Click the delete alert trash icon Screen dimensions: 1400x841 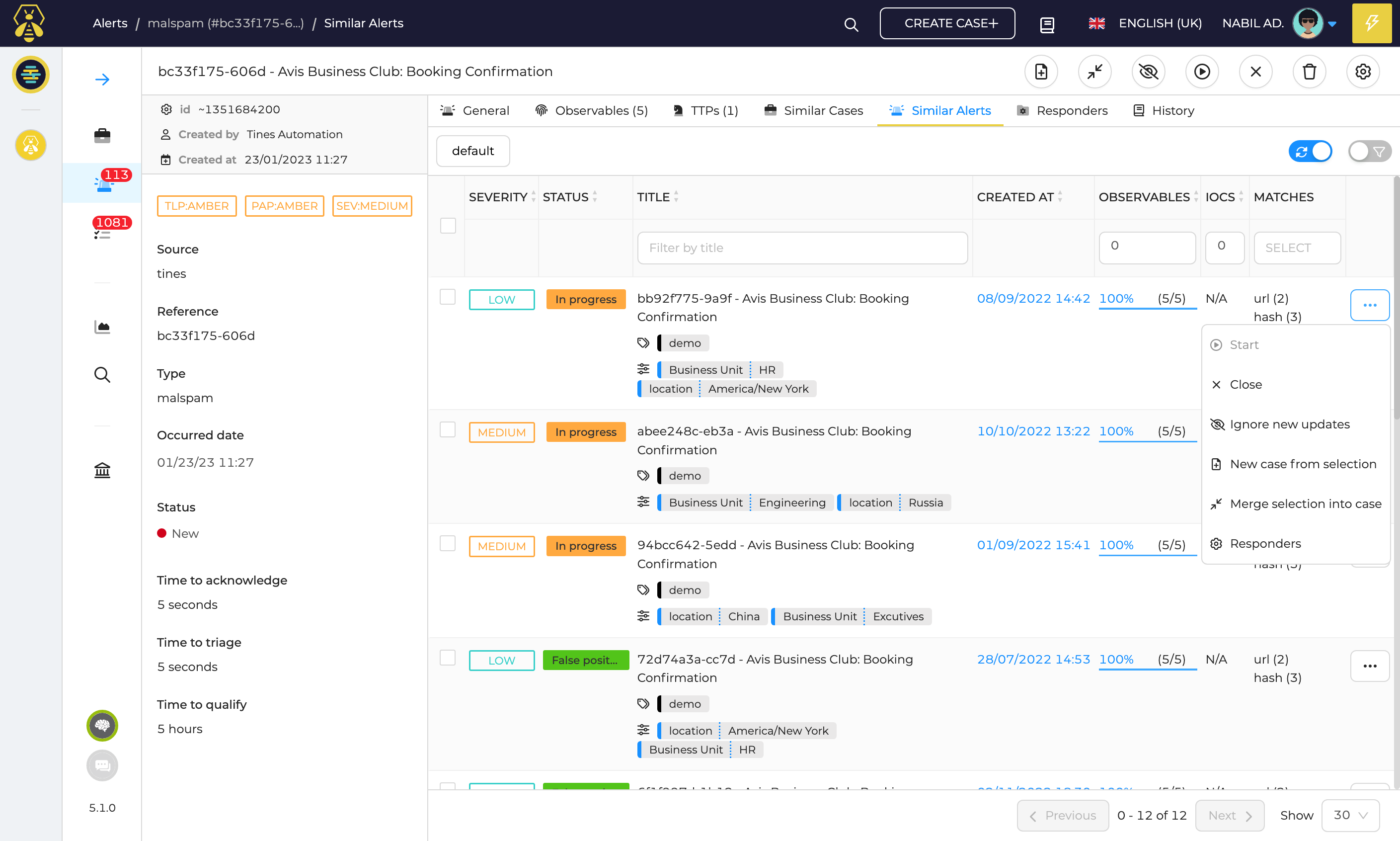(x=1309, y=72)
